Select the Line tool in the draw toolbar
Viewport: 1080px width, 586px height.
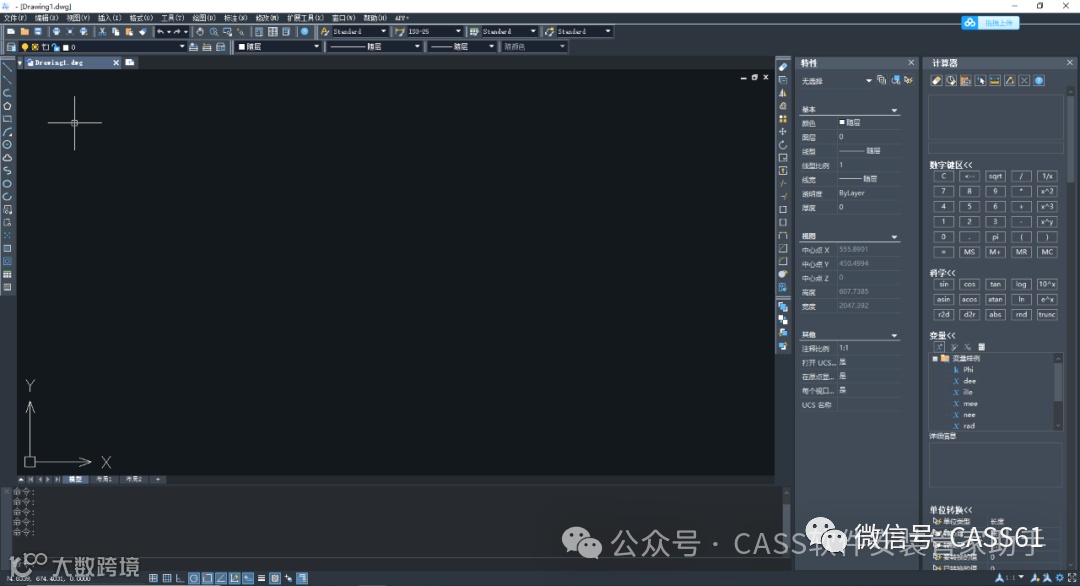tap(8, 67)
